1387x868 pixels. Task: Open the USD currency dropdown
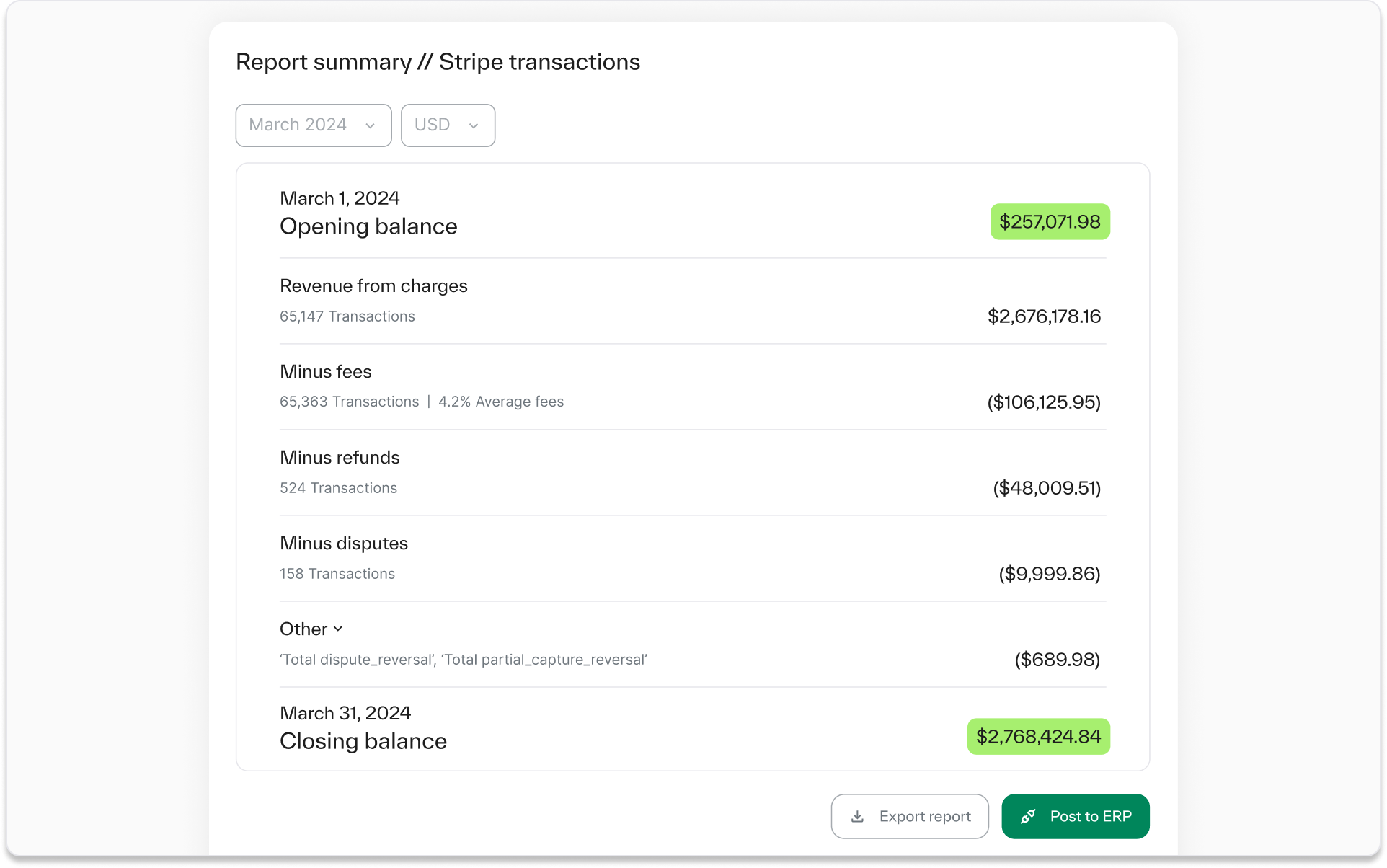click(448, 125)
